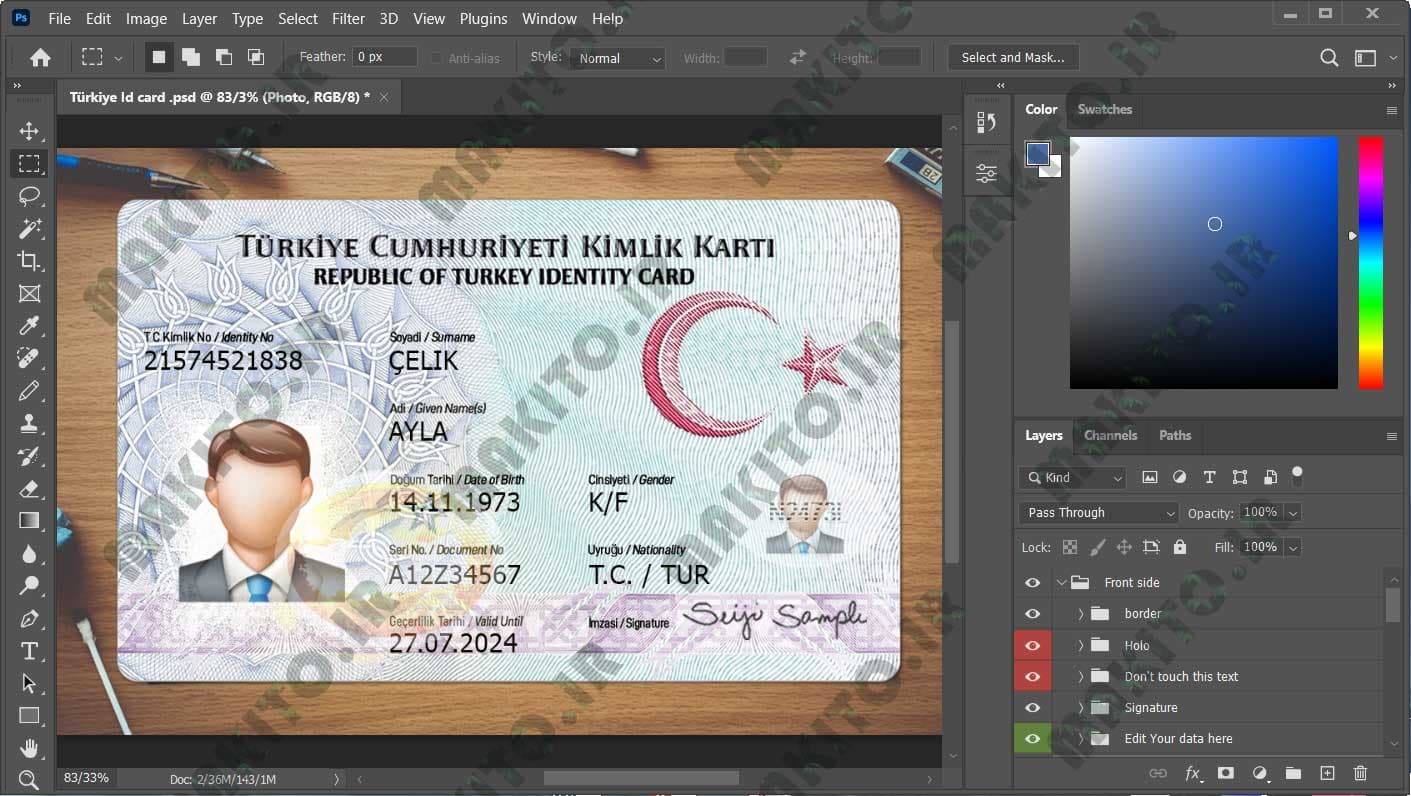The height and width of the screenshot is (796, 1411).
Task: Click the Feather input field
Action: tap(384, 57)
